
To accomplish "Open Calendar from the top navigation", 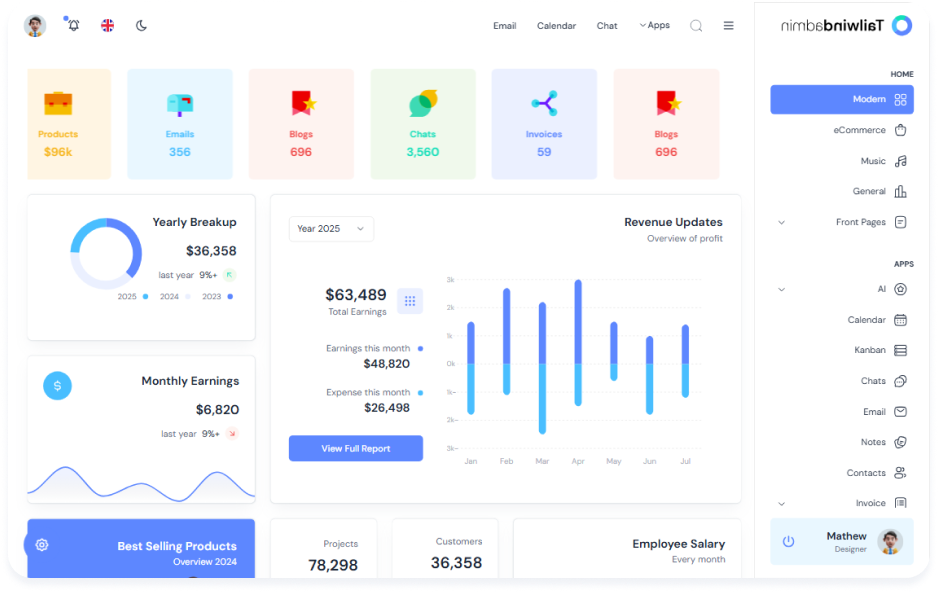I will pyautogui.click(x=556, y=26).
